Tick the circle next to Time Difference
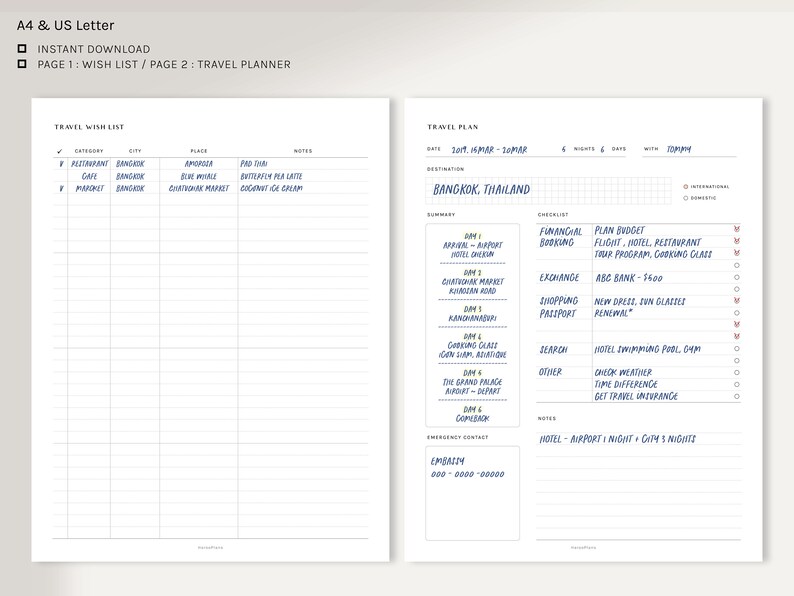The height and width of the screenshot is (596, 794). click(x=737, y=384)
